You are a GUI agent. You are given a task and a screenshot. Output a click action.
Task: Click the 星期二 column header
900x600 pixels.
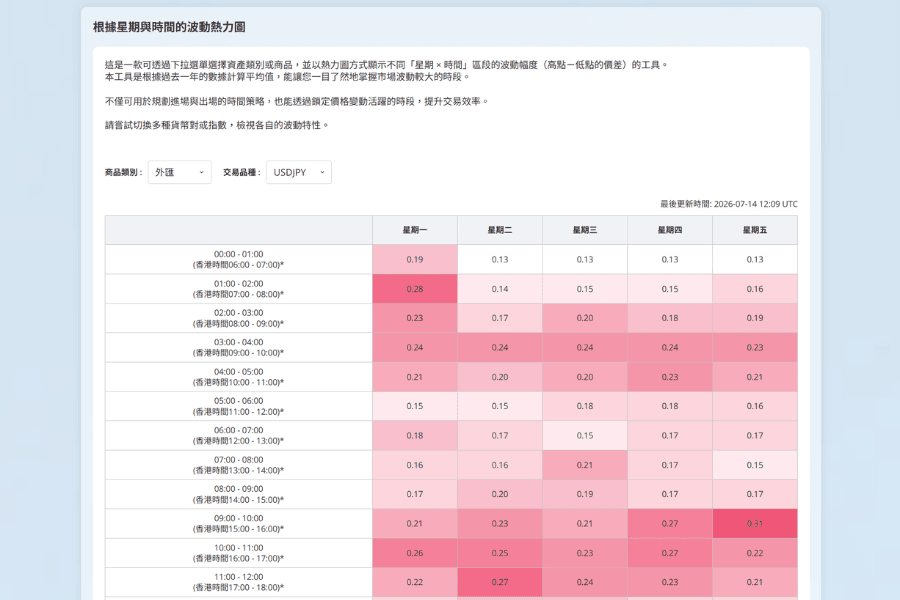(500, 230)
